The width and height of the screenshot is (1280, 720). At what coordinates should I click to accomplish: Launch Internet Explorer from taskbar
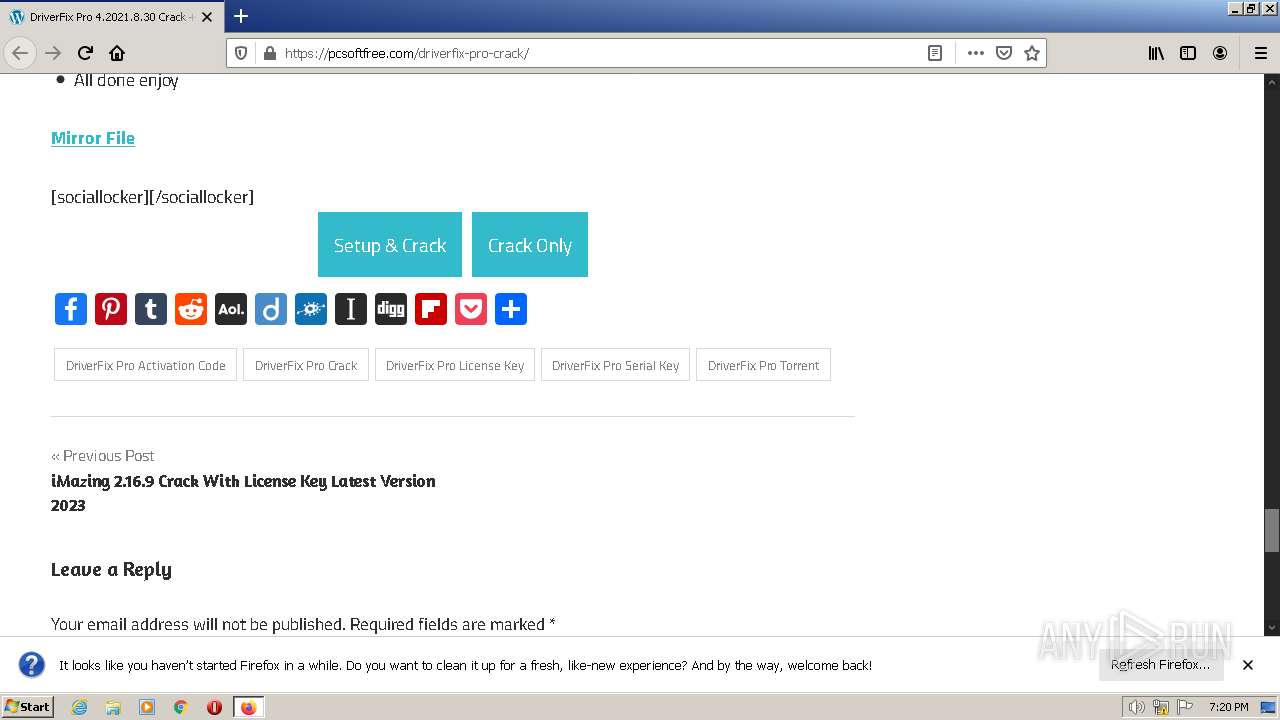click(x=79, y=707)
